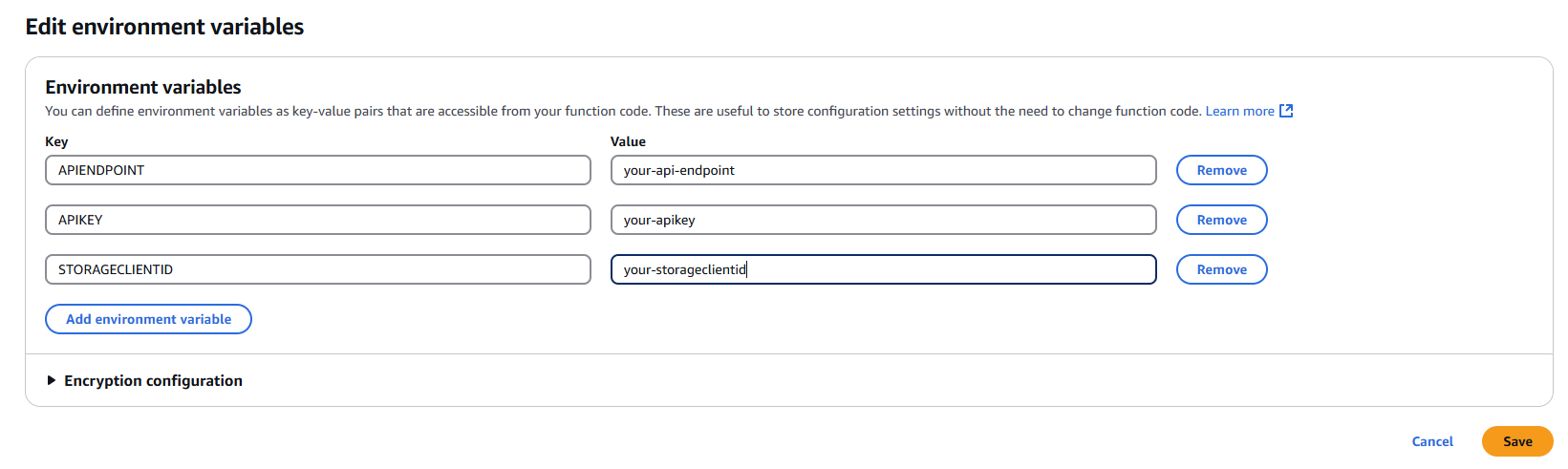Image resolution: width=1568 pixels, height=469 pixels.
Task: Follow the Learn more link
Action: (x=1239, y=111)
